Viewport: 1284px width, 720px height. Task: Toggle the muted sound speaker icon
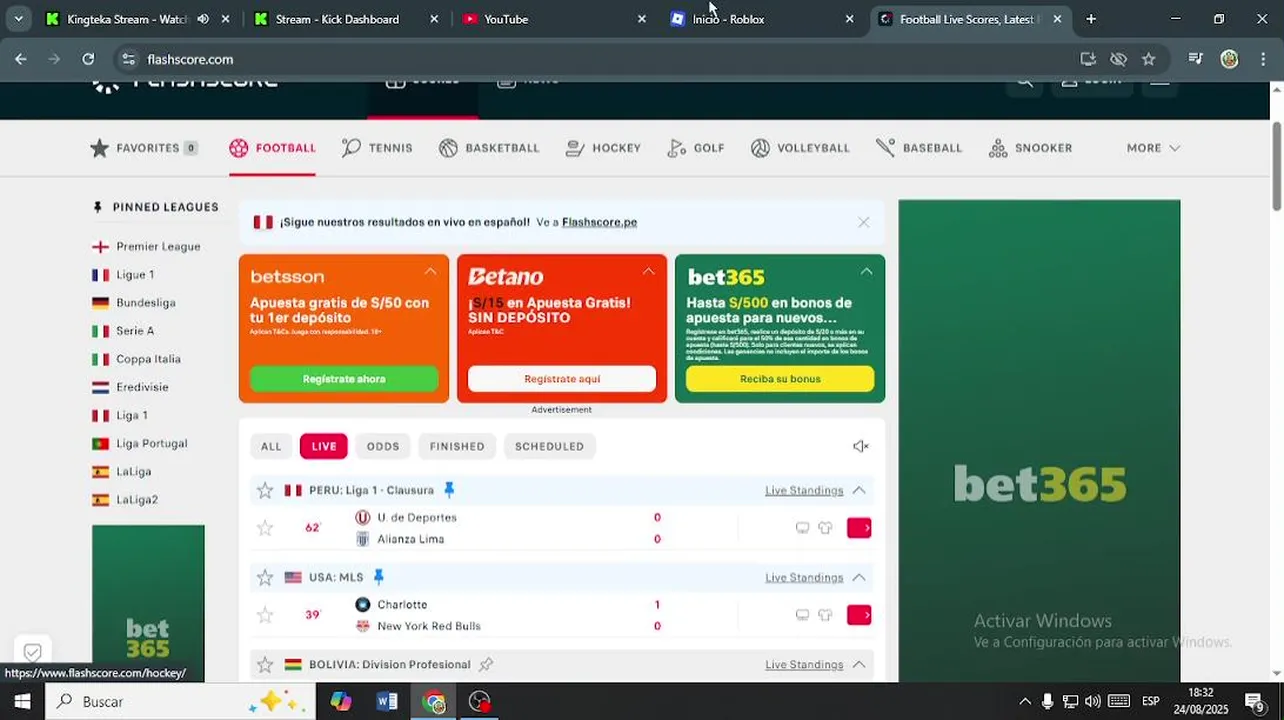pyautogui.click(x=860, y=446)
